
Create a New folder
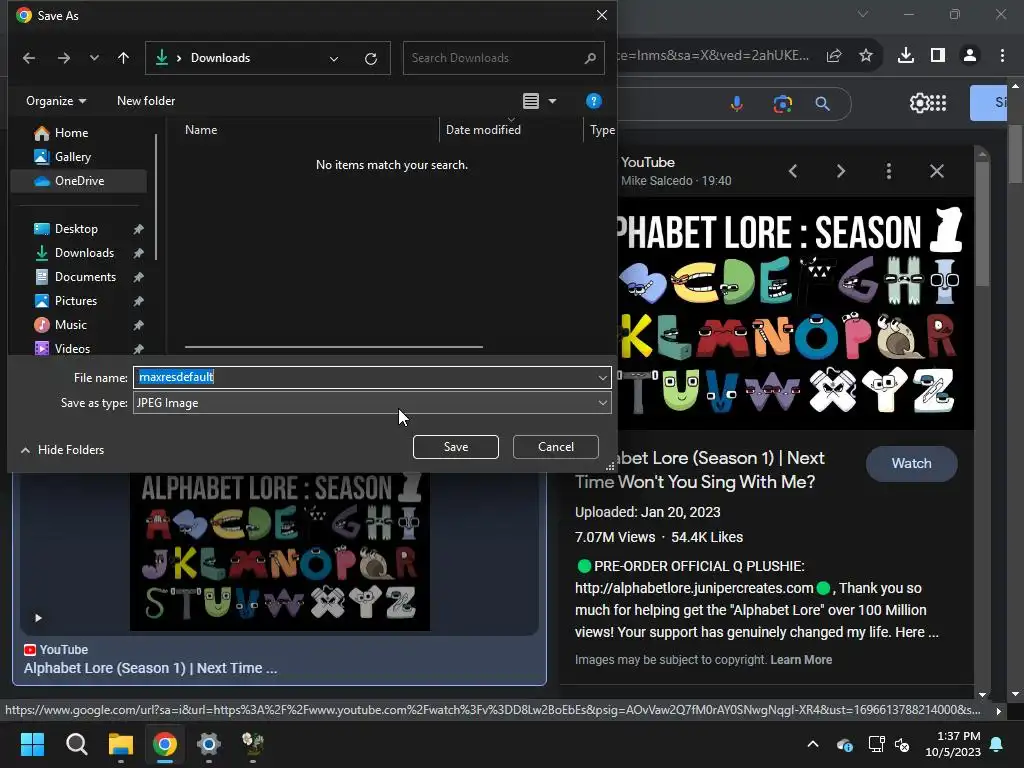(146, 101)
